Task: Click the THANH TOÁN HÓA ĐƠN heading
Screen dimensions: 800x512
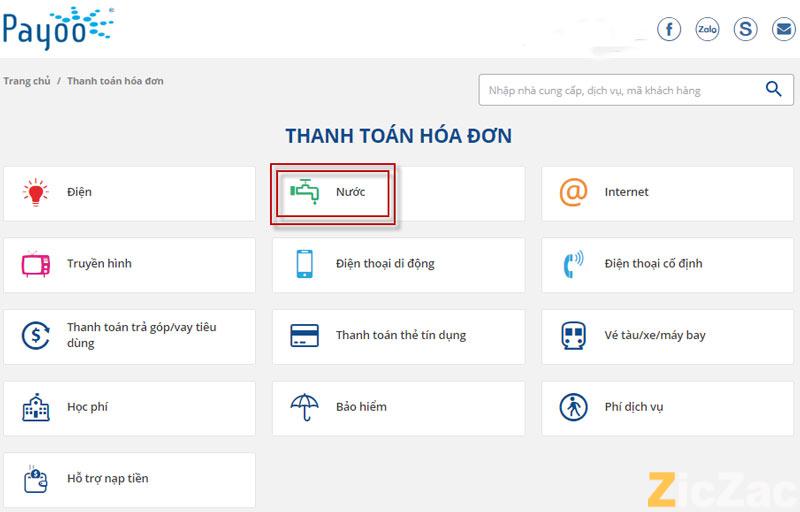Action: [x=398, y=136]
